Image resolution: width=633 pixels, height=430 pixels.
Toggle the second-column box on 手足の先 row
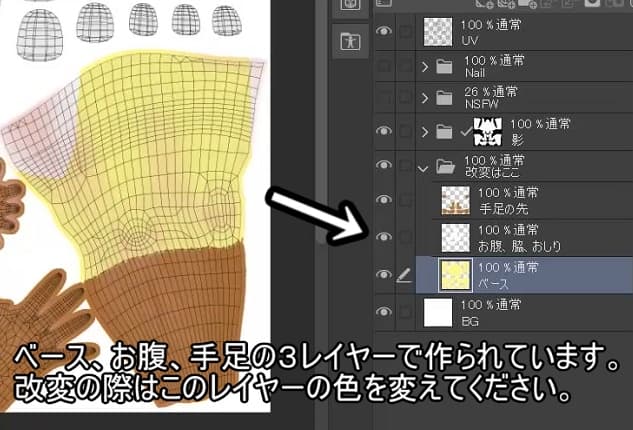405,200
